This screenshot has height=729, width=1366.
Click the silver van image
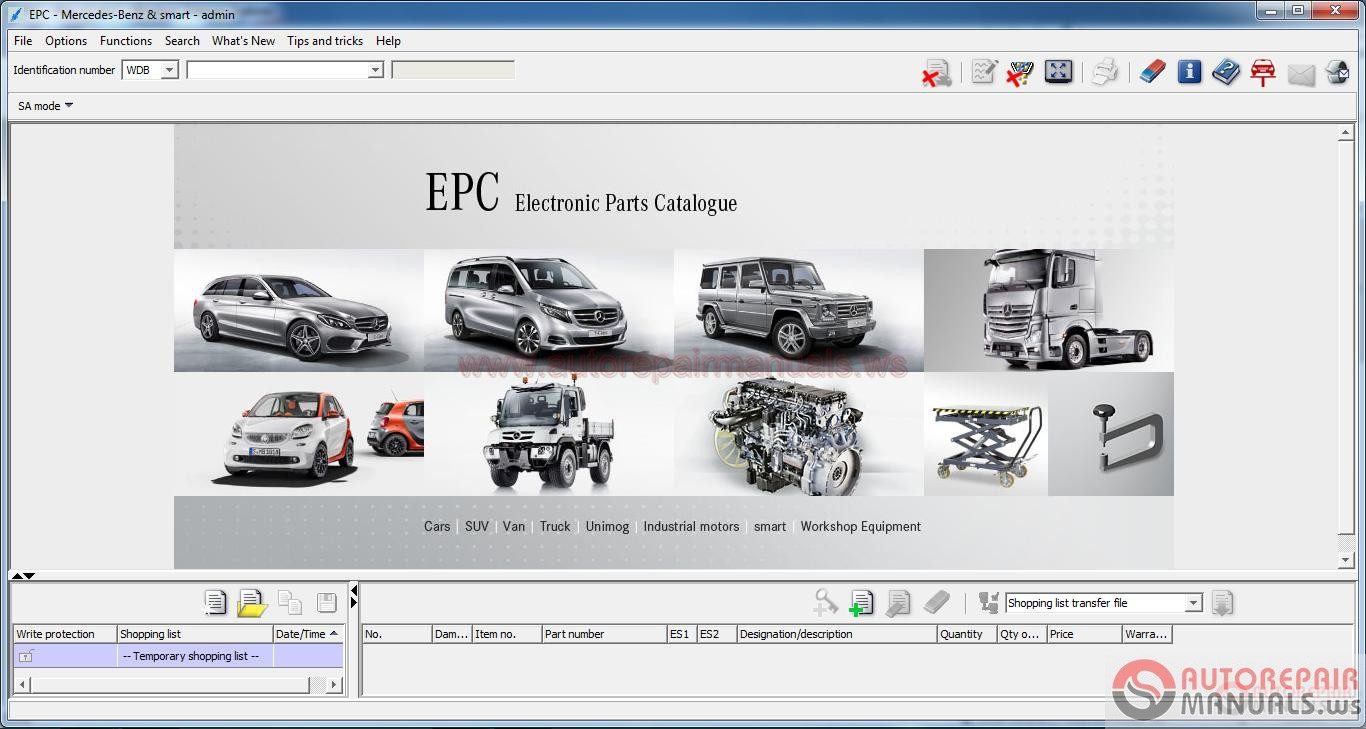tap(549, 311)
